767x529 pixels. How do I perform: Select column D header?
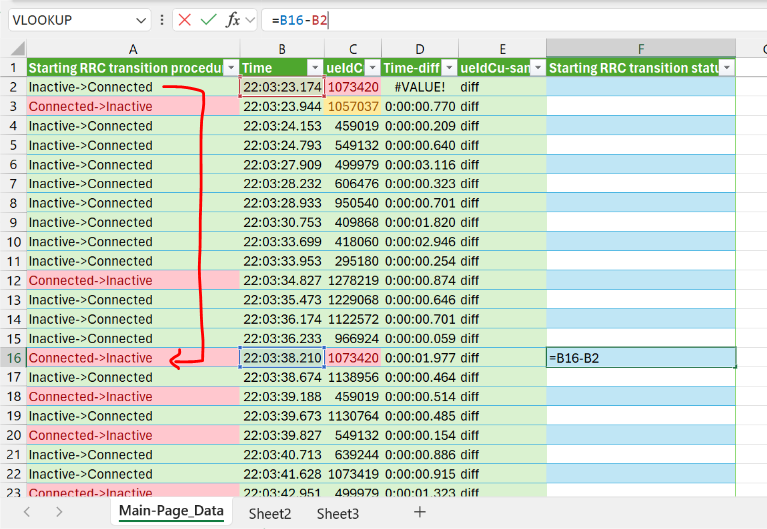420,49
